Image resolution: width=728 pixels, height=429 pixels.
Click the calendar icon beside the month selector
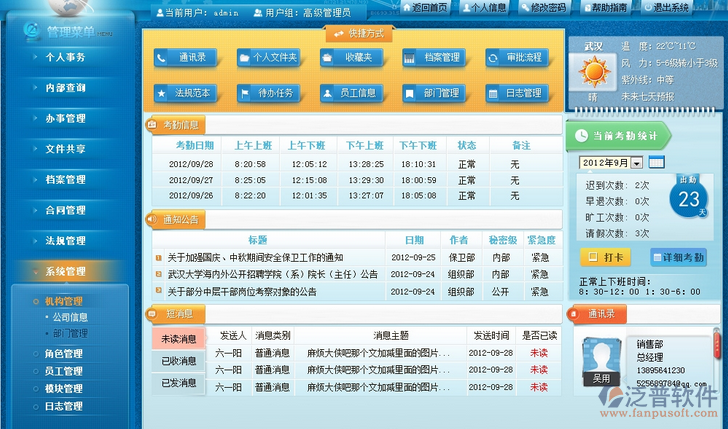coord(656,162)
